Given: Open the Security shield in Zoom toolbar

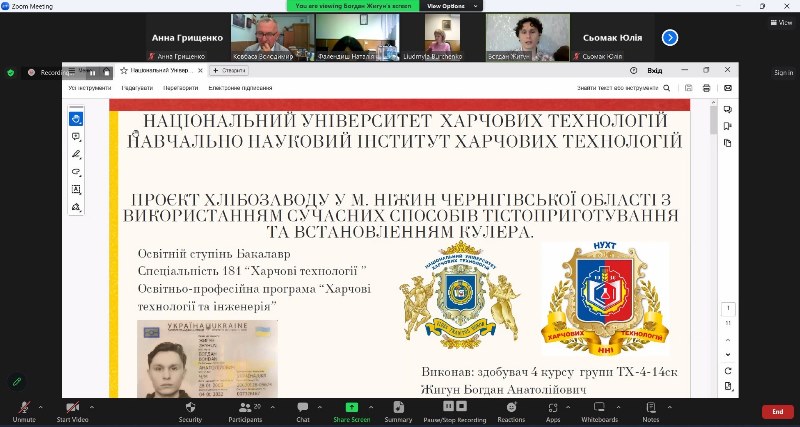Looking at the screenshot, I should [190, 411].
